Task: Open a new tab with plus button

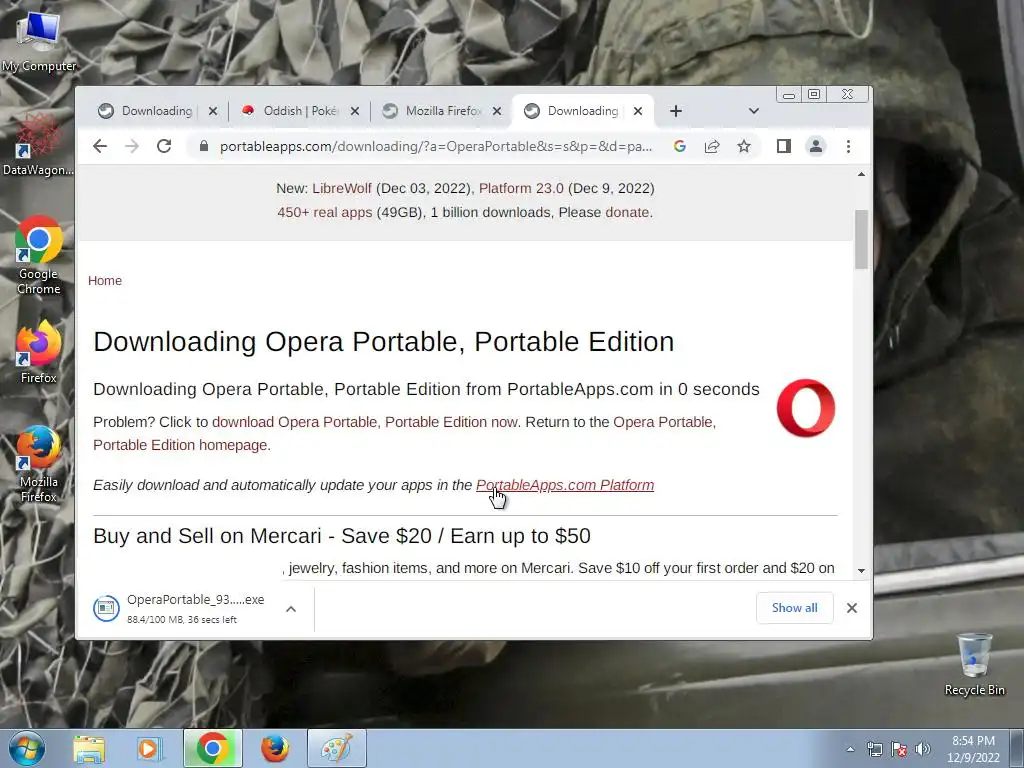Action: [x=676, y=111]
